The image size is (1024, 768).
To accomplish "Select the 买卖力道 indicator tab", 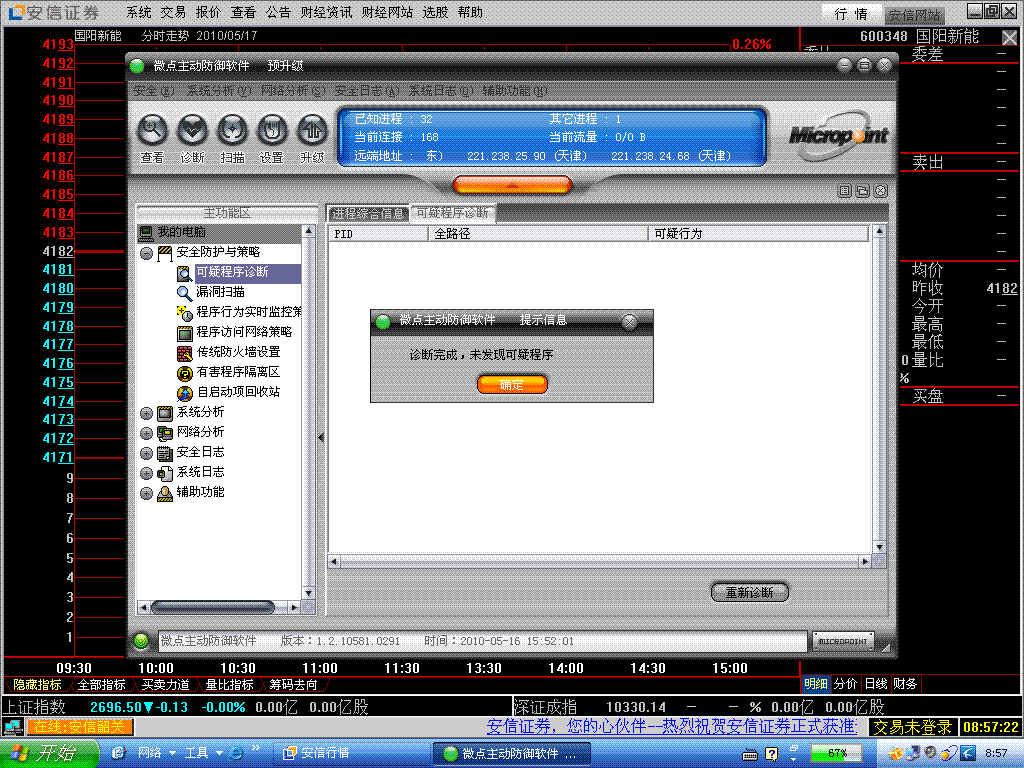I will pos(165,685).
